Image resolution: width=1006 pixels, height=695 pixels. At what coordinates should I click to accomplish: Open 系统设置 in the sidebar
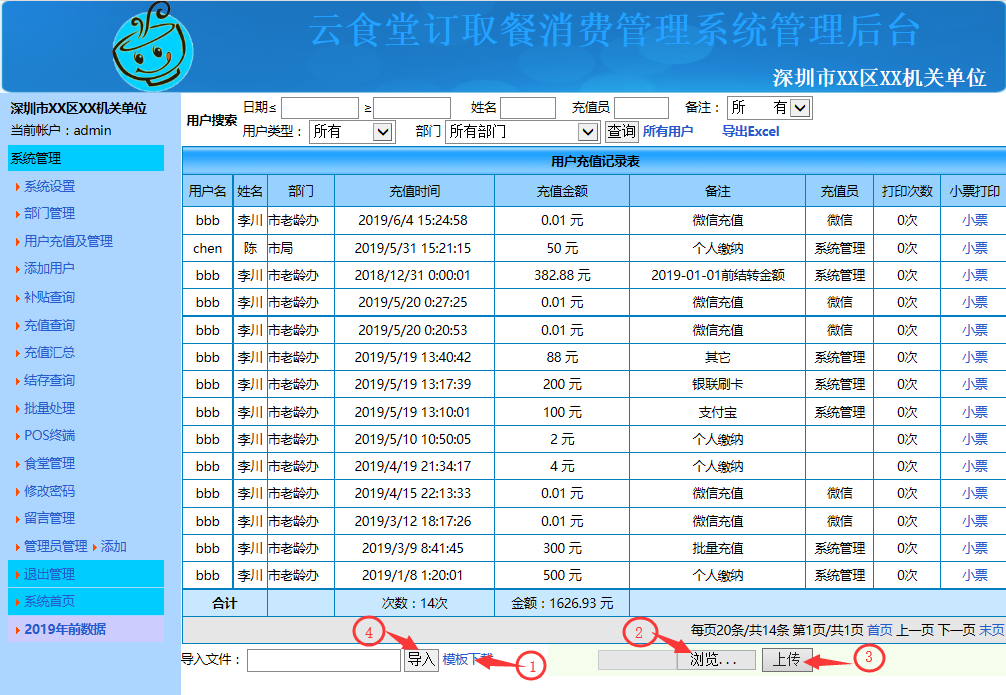click(49, 186)
